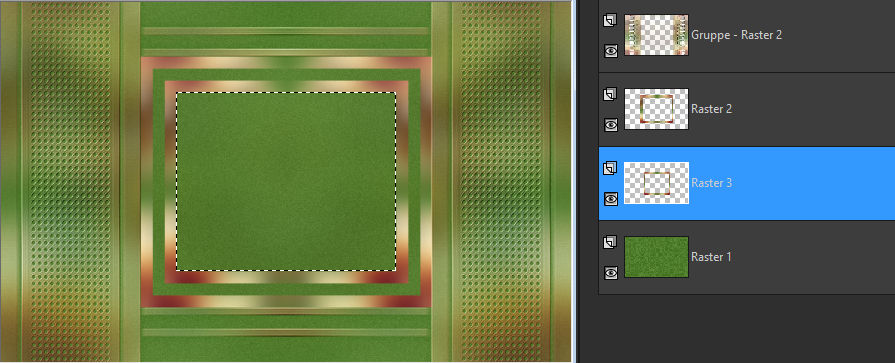
Task: Click the Raster 2 layer type icon
Action: [x=610, y=94]
